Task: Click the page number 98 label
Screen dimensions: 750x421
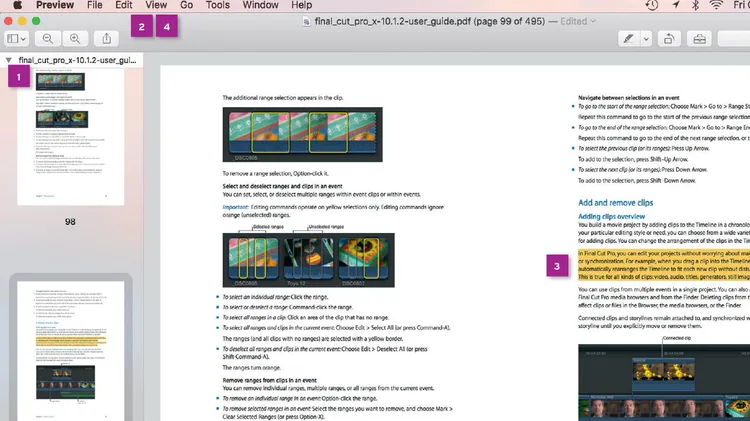Action: 70,222
